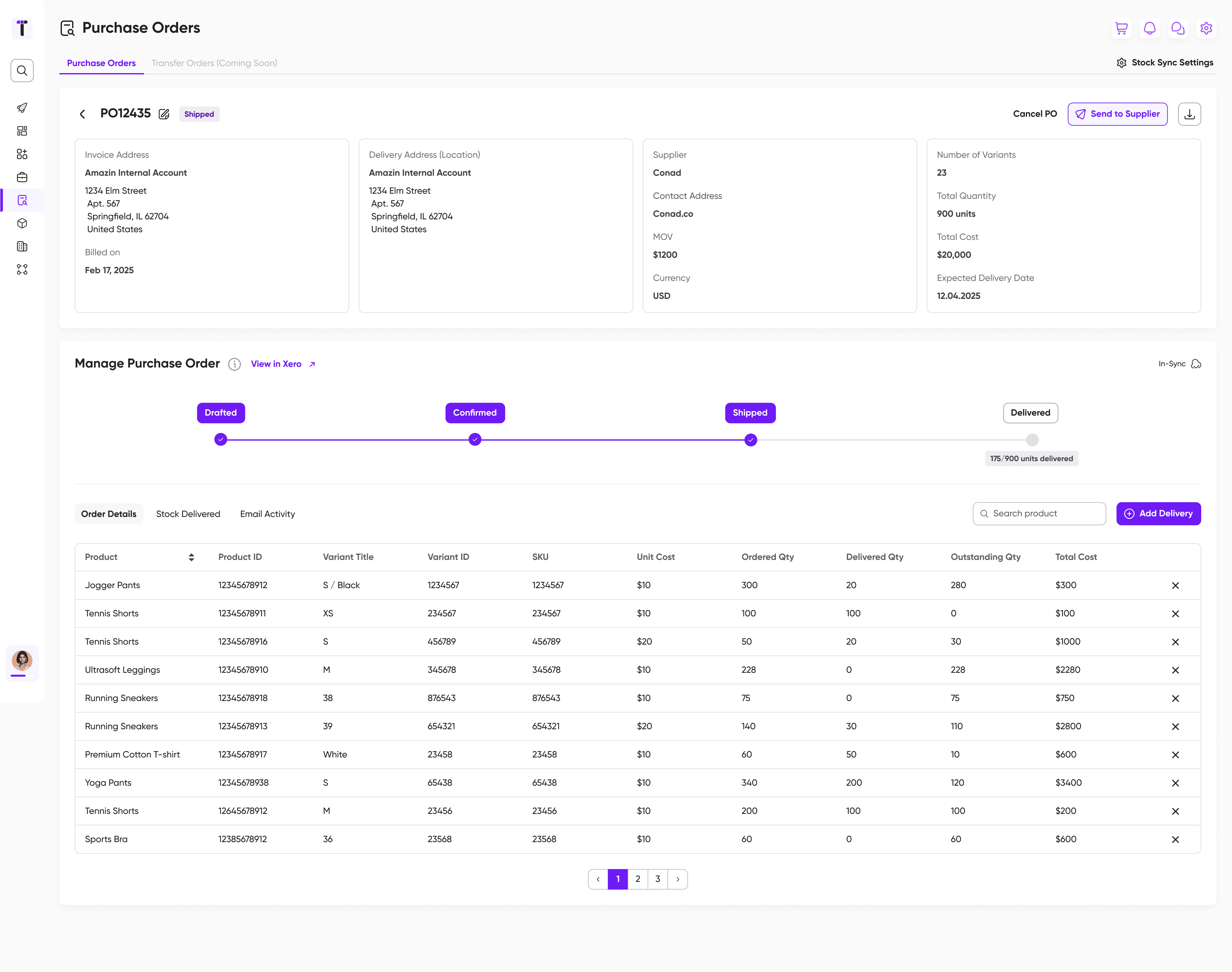1232x972 pixels.
Task: Open the apps-plus sidebar icon
Action: pos(22,154)
